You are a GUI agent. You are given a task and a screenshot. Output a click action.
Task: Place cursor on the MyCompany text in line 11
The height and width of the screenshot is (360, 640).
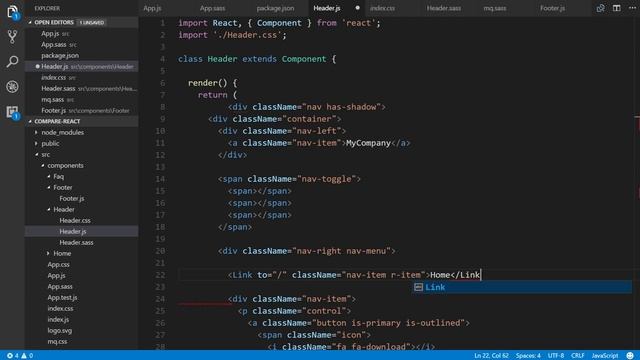368,143
